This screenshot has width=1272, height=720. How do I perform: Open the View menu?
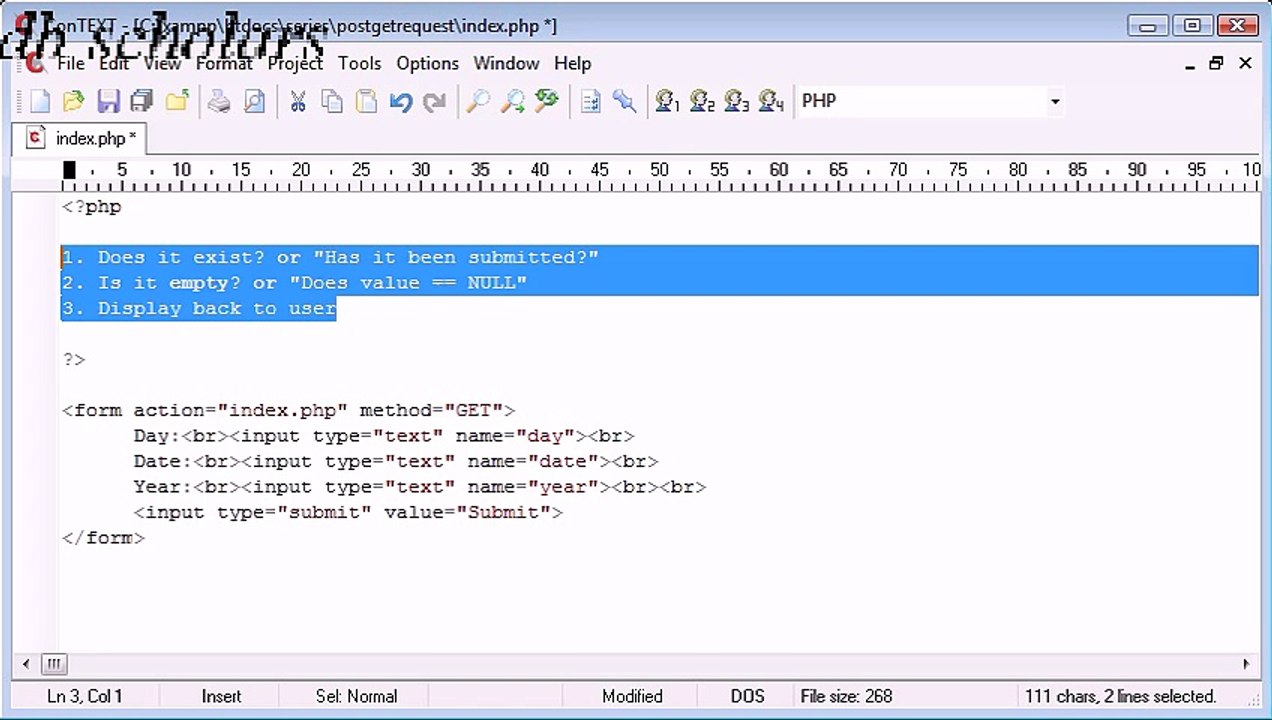click(162, 63)
